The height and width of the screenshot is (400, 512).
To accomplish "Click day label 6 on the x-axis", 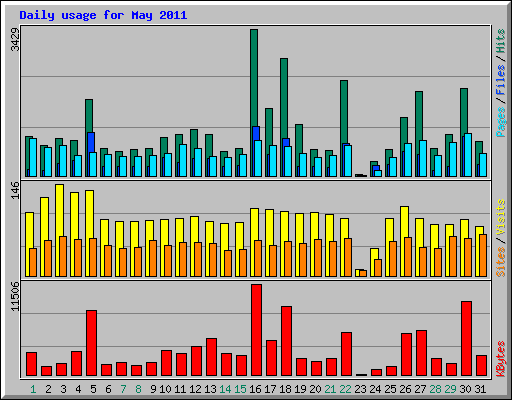I will click(108, 389).
